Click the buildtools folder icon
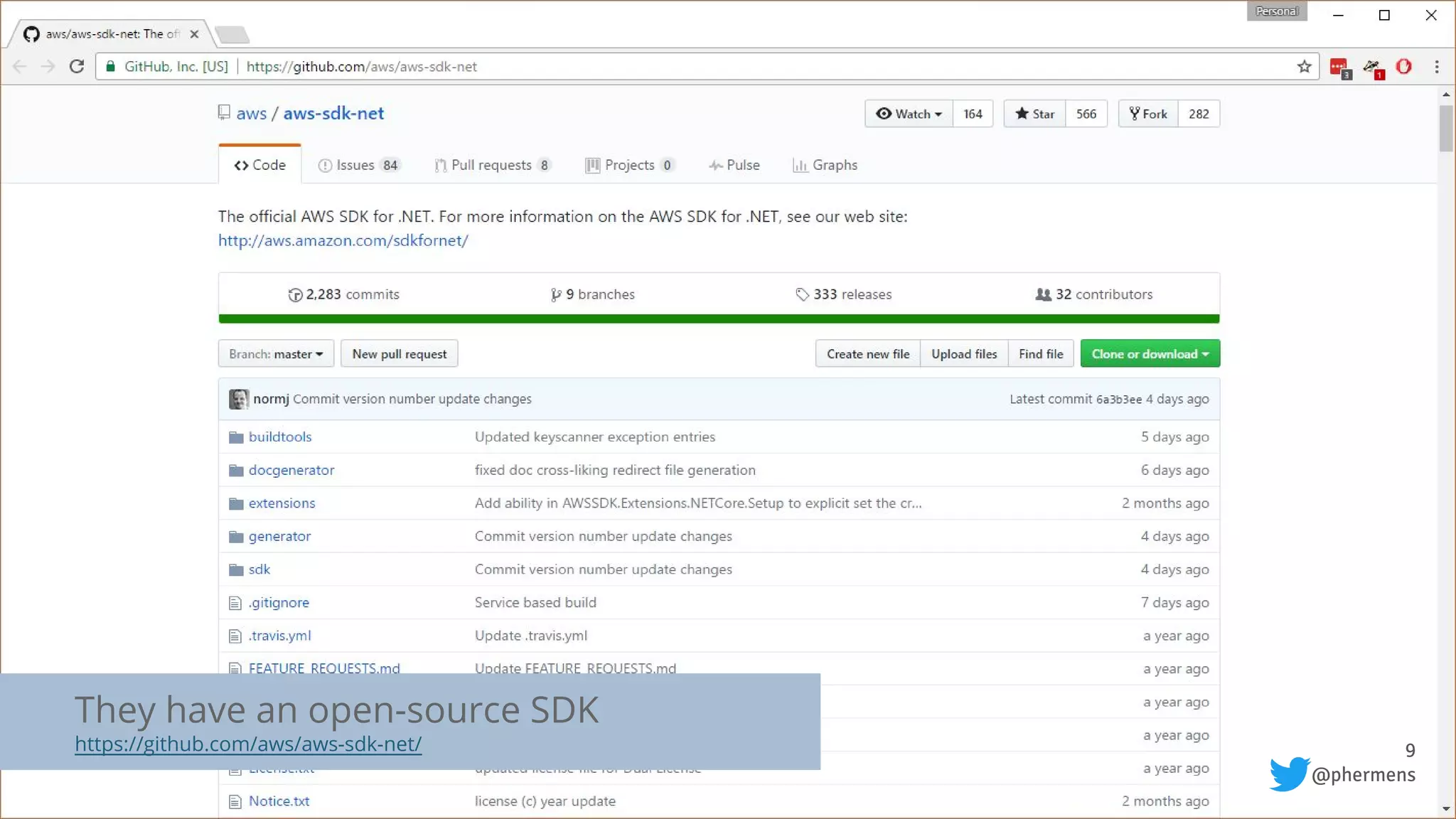The image size is (1456, 819). [236, 437]
